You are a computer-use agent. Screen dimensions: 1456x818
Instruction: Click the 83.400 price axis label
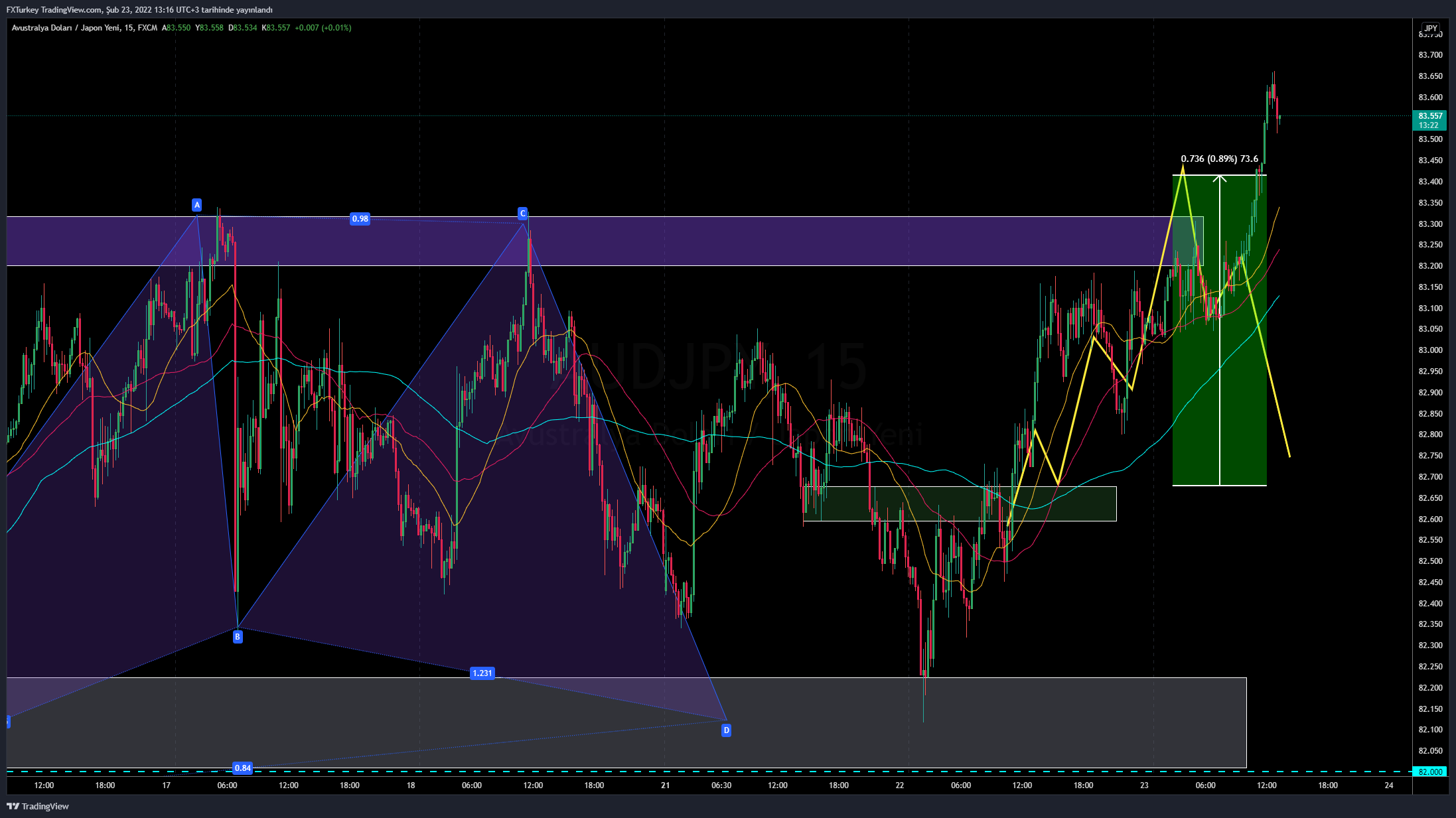tap(1430, 182)
